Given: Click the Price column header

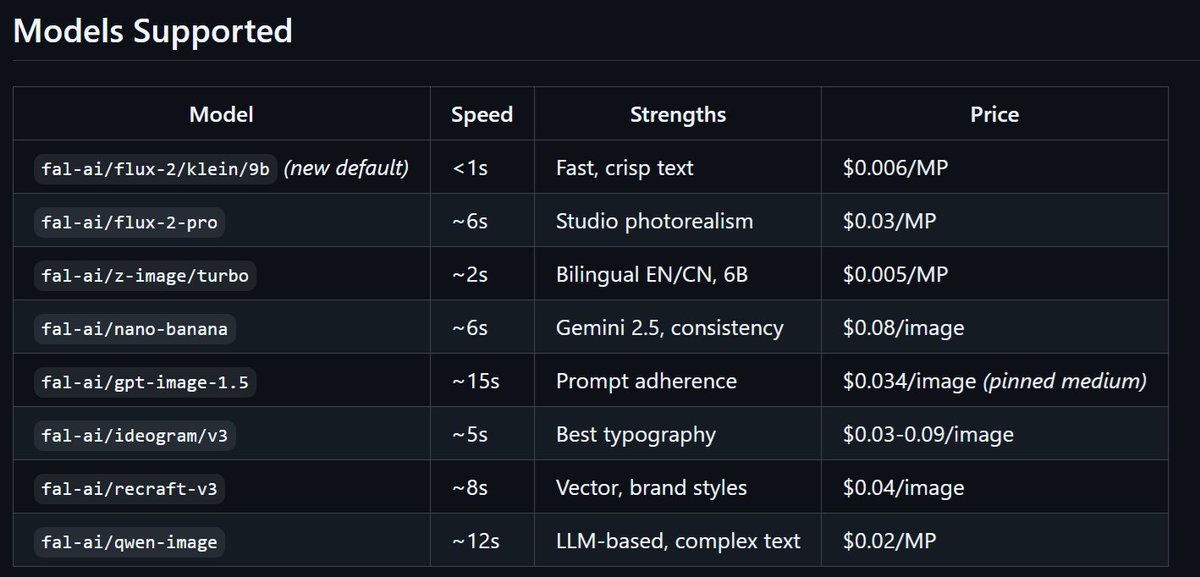Looking at the screenshot, I should pos(994,114).
